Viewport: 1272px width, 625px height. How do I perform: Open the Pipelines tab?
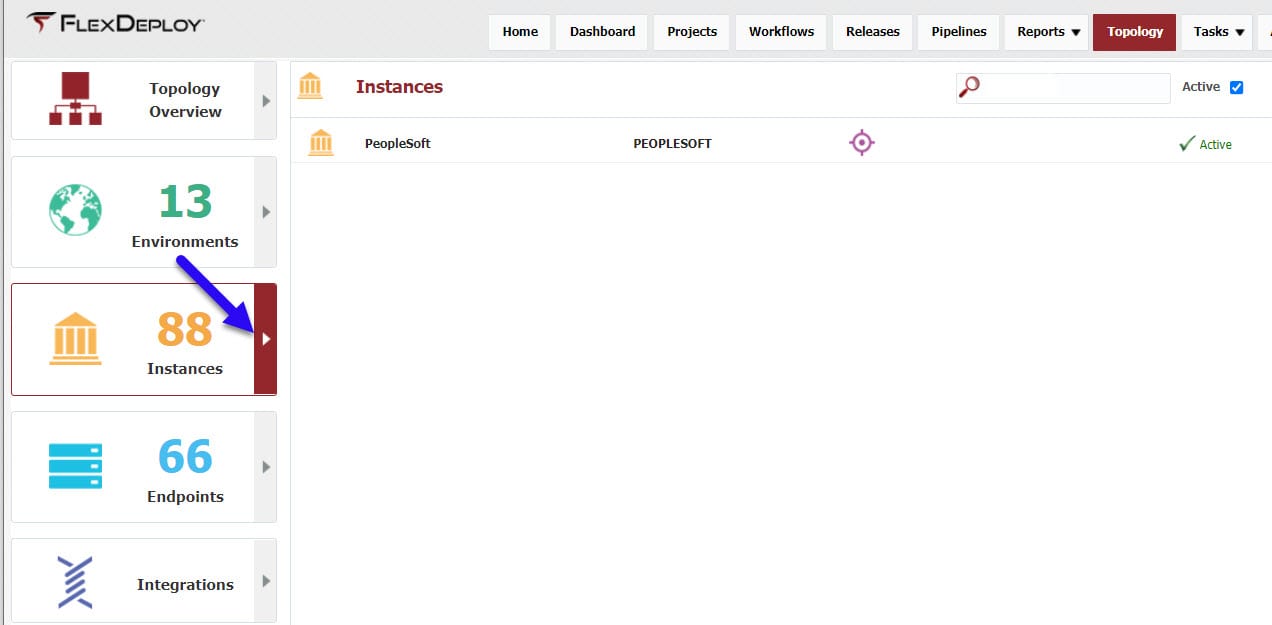[x=959, y=32]
